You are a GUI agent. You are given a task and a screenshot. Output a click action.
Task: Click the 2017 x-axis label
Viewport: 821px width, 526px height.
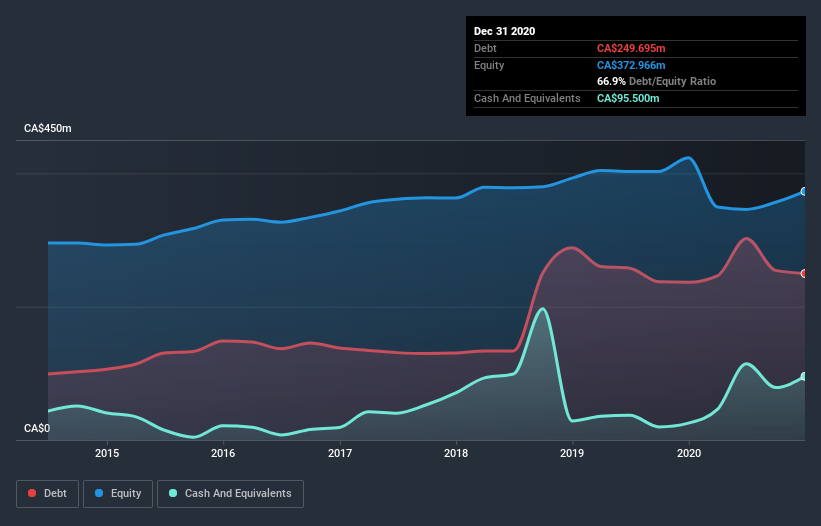[x=340, y=453]
